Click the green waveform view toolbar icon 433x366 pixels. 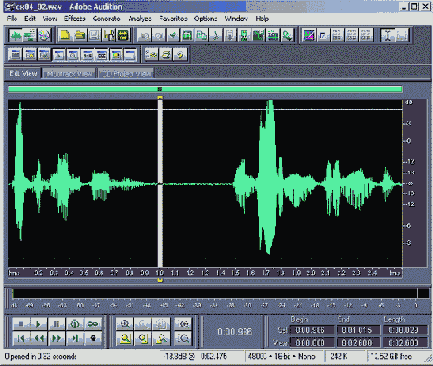tap(15, 35)
